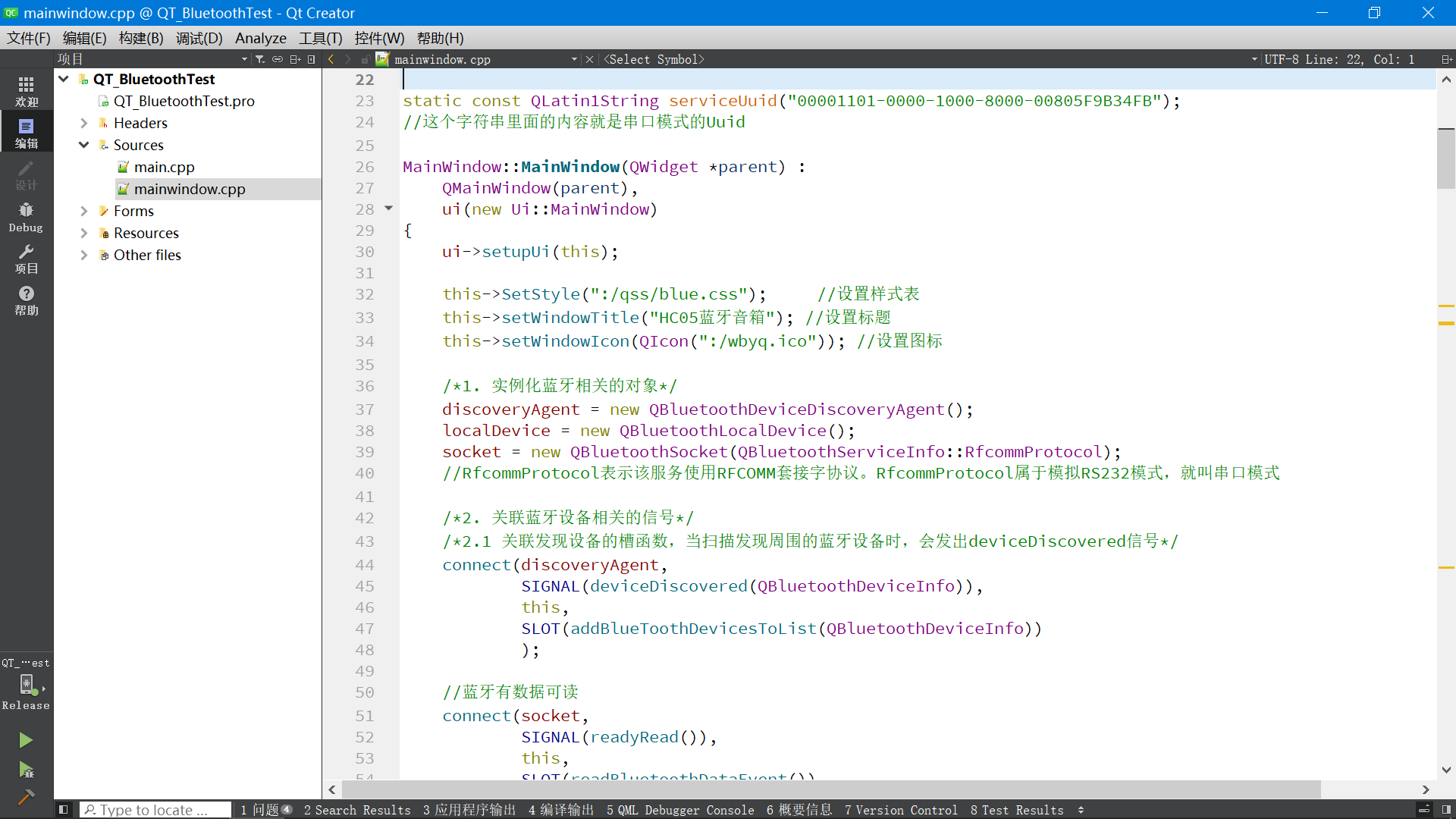Open the Analyze menu
1456x819 pixels.
point(260,38)
